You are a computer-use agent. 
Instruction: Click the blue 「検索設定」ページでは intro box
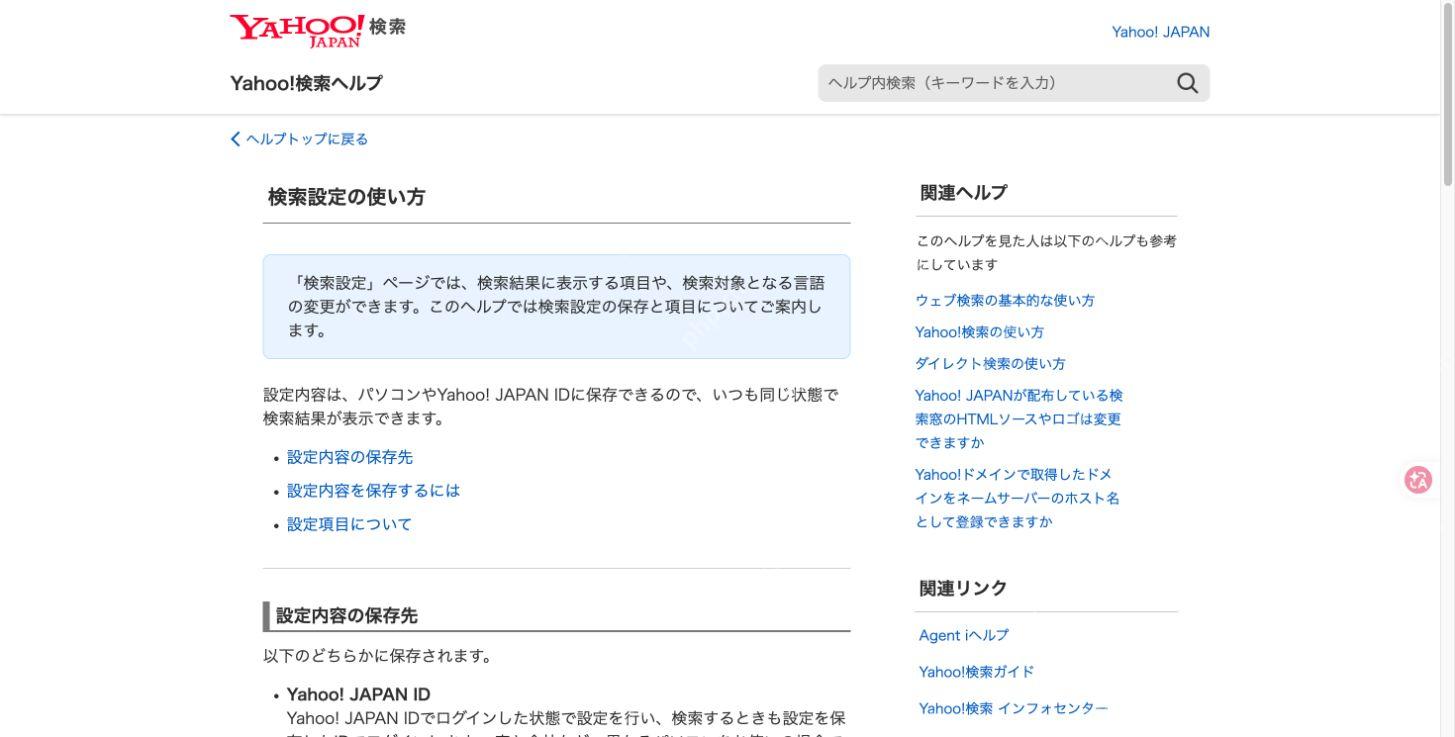(556, 306)
